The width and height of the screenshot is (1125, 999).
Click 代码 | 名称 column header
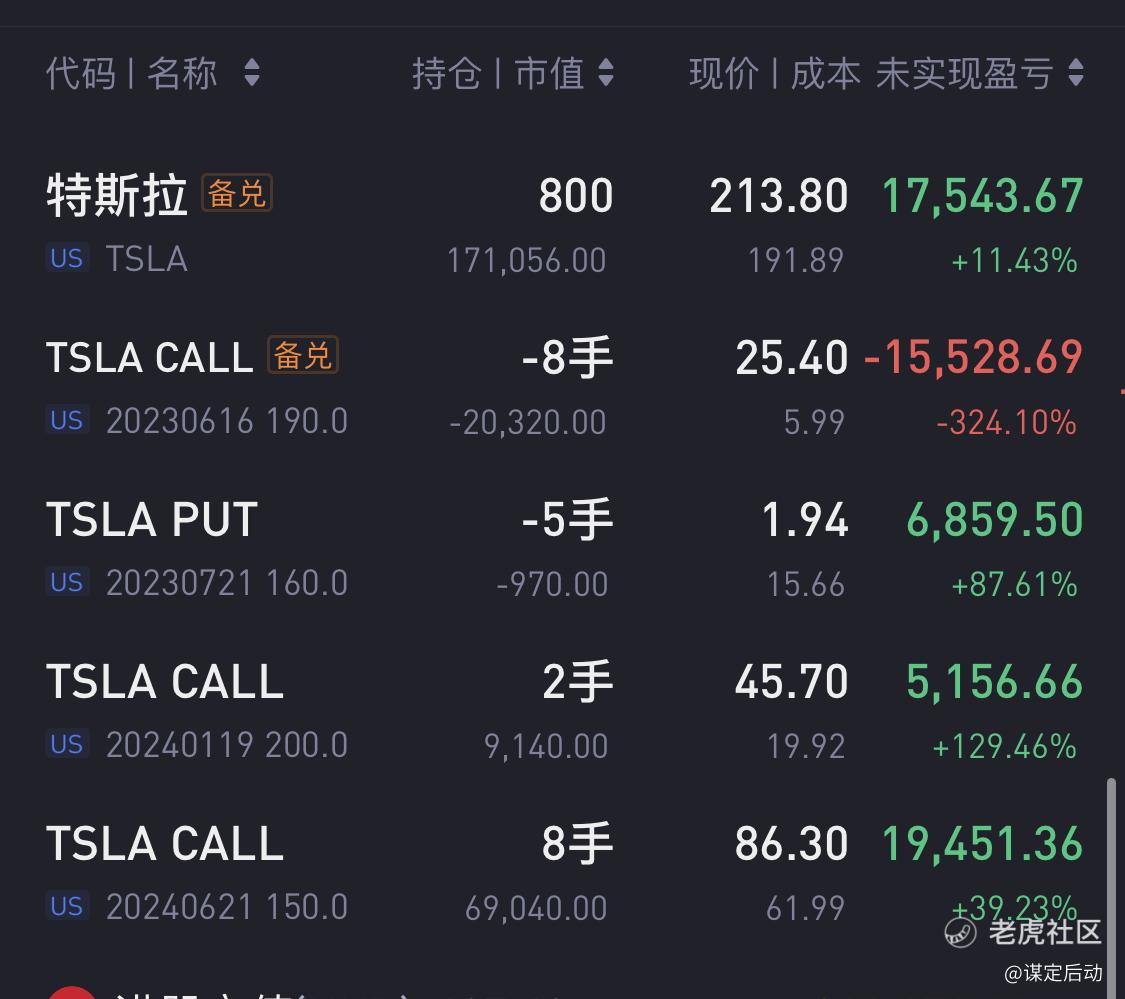(131, 73)
